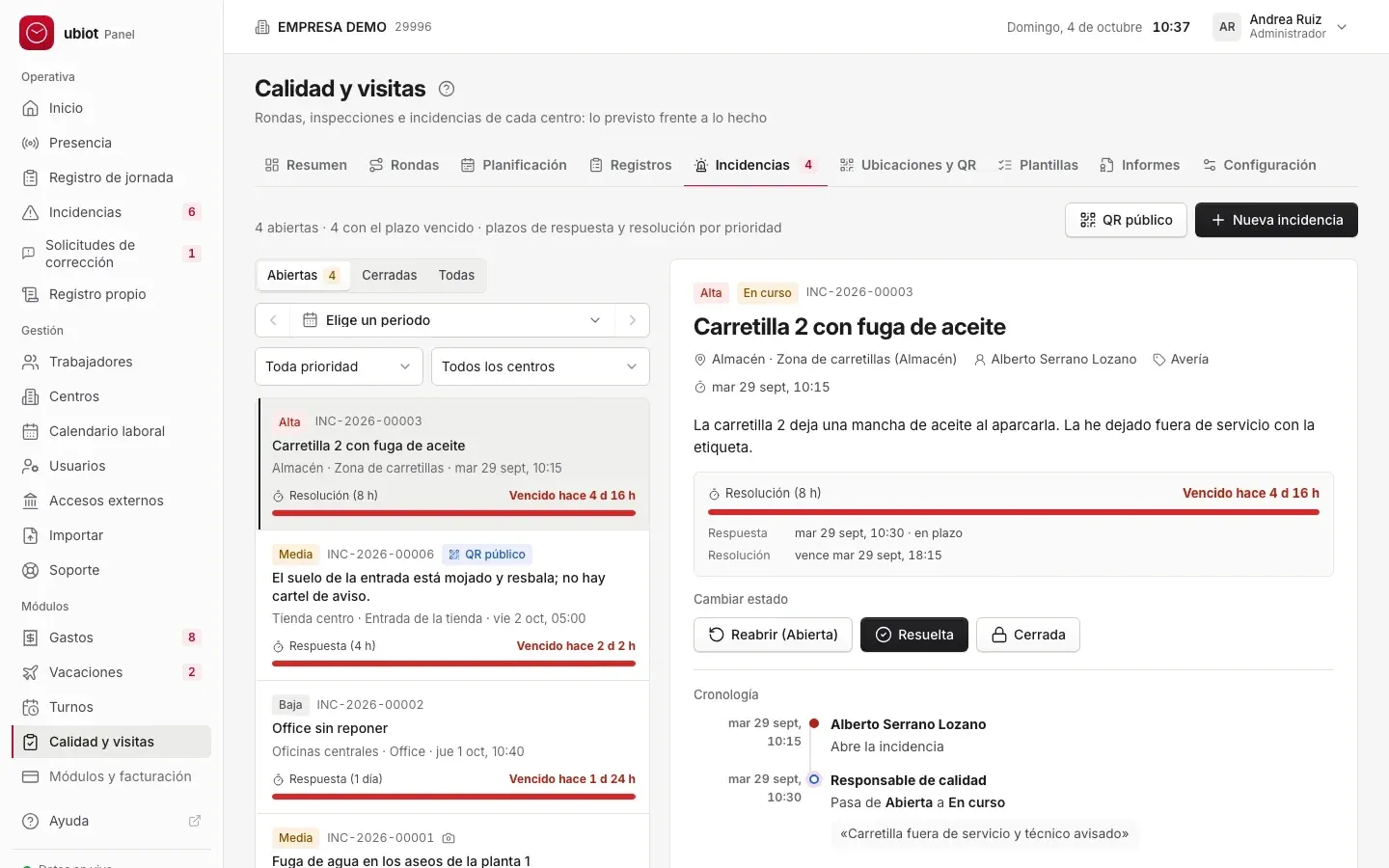Open Centros section
This screenshot has width=1389, height=868.
pos(111,396)
